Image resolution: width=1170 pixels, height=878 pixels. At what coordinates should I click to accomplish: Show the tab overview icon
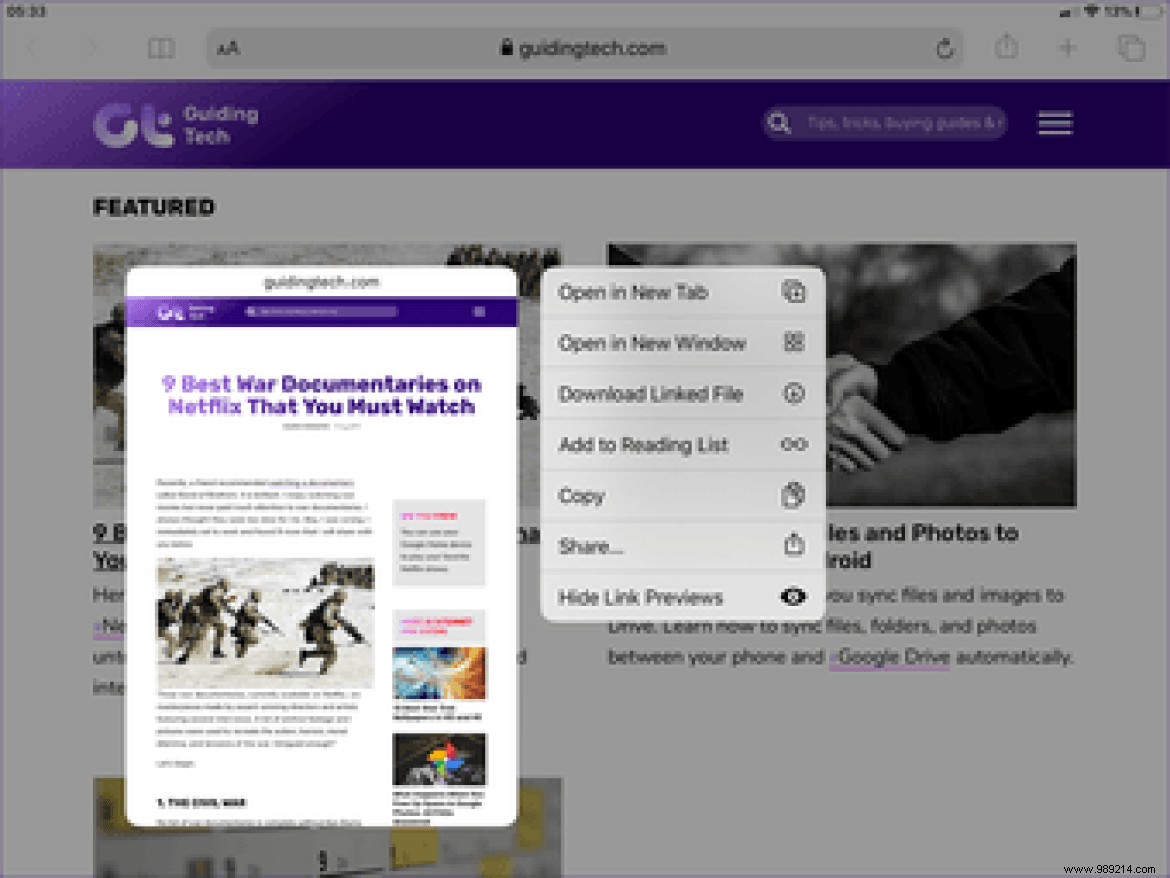click(x=1130, y=47)
